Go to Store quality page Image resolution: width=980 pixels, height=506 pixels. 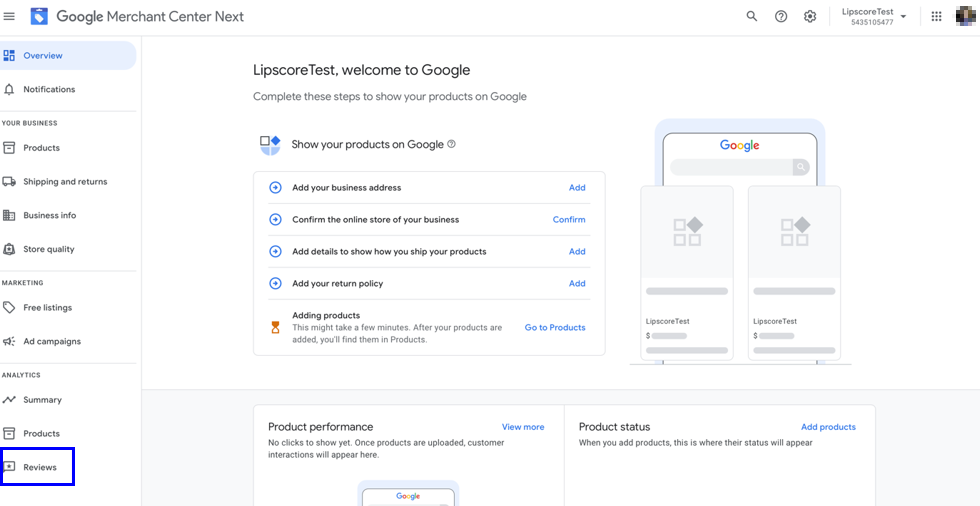tap(49, 250)
